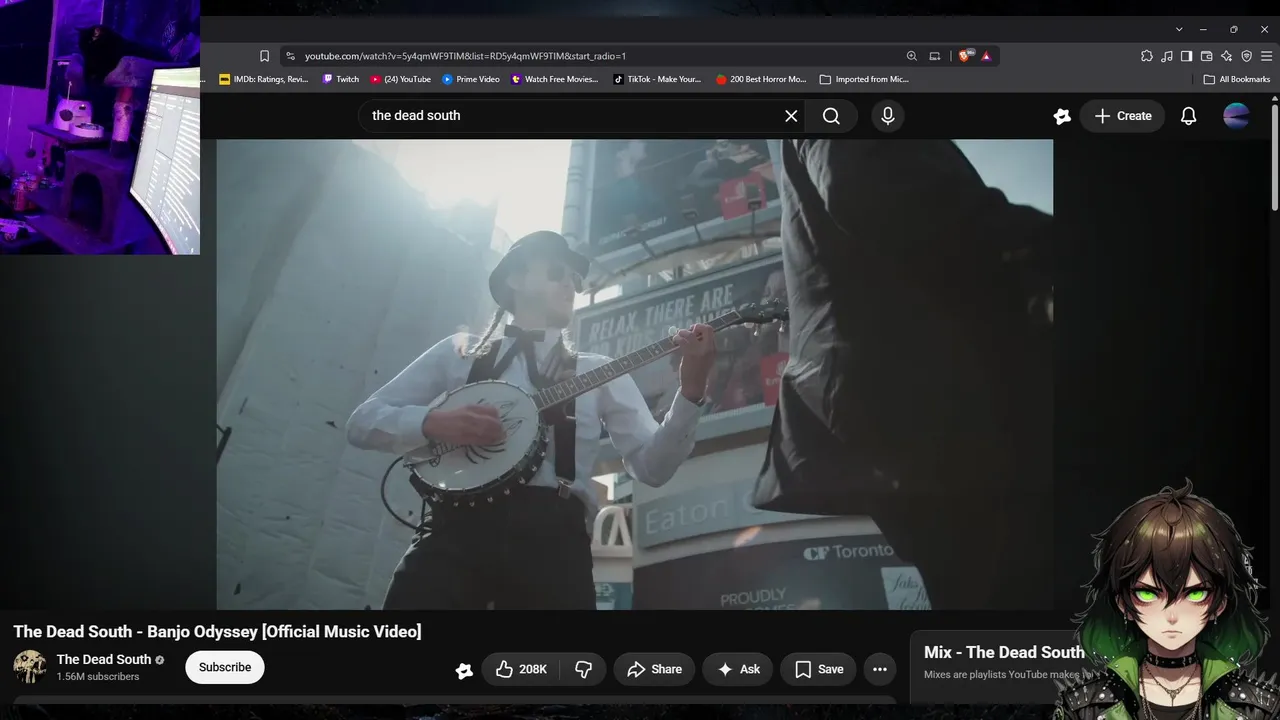
Task: Click the browser address bar URL
Action: click(x=465, y=56)
